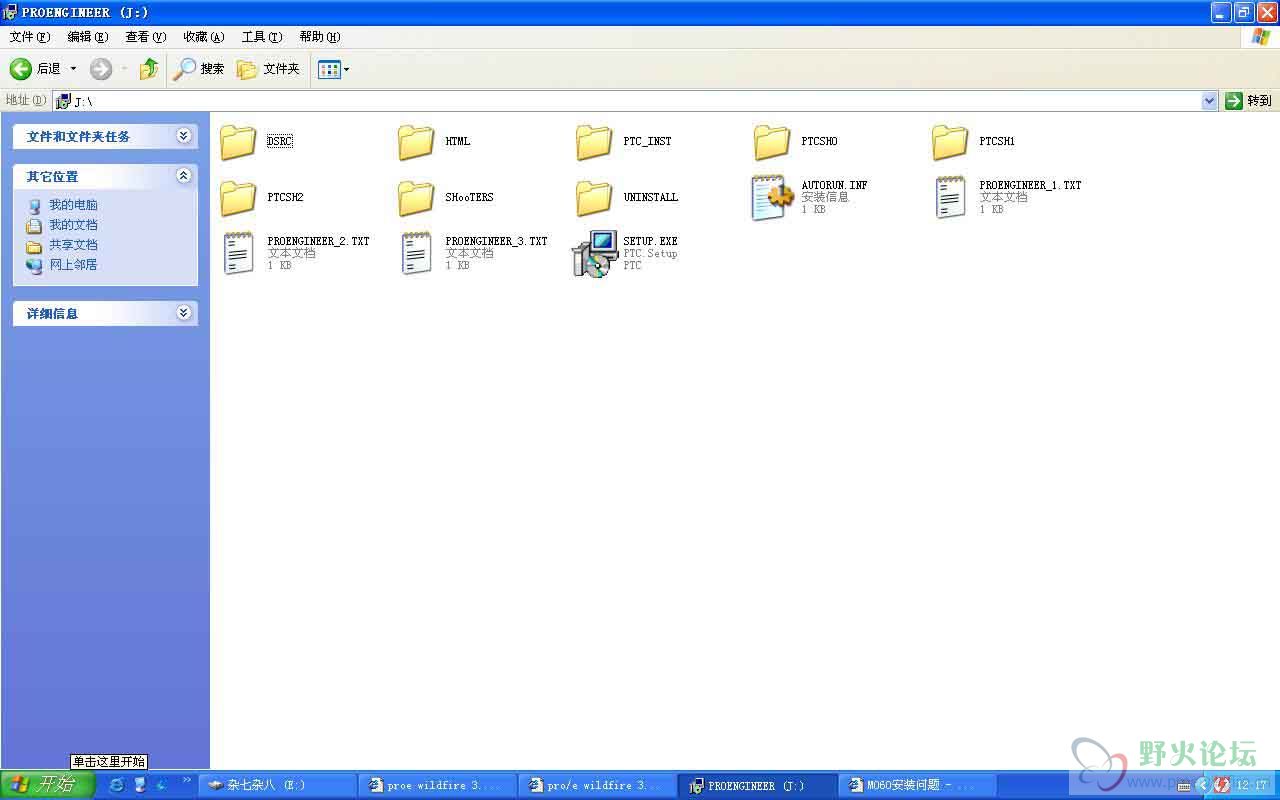
Task: Select the AUTORUN.INF setup information file icon
Action: pos(772,198)
